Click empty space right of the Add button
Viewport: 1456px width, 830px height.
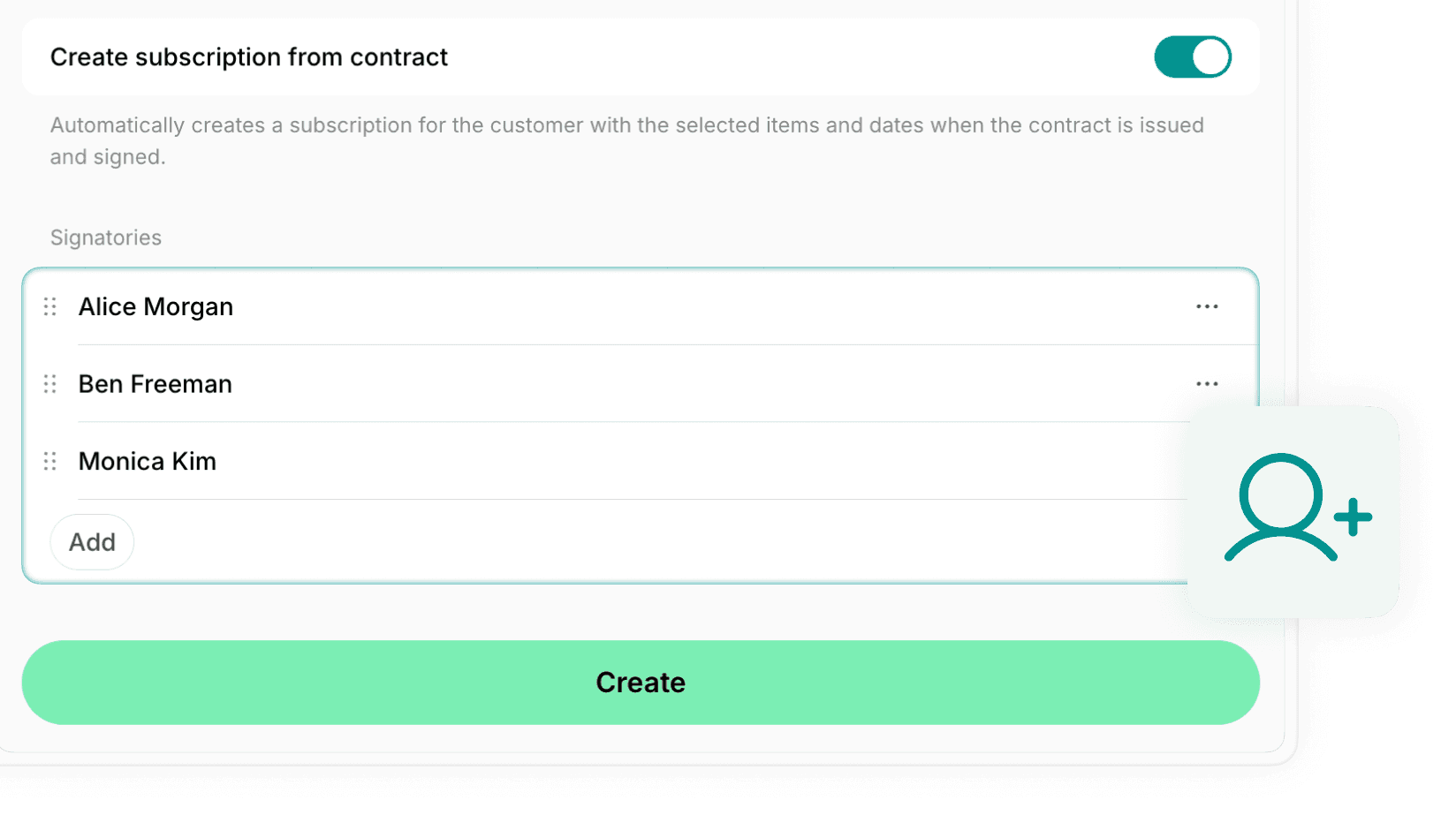point(618,542)
